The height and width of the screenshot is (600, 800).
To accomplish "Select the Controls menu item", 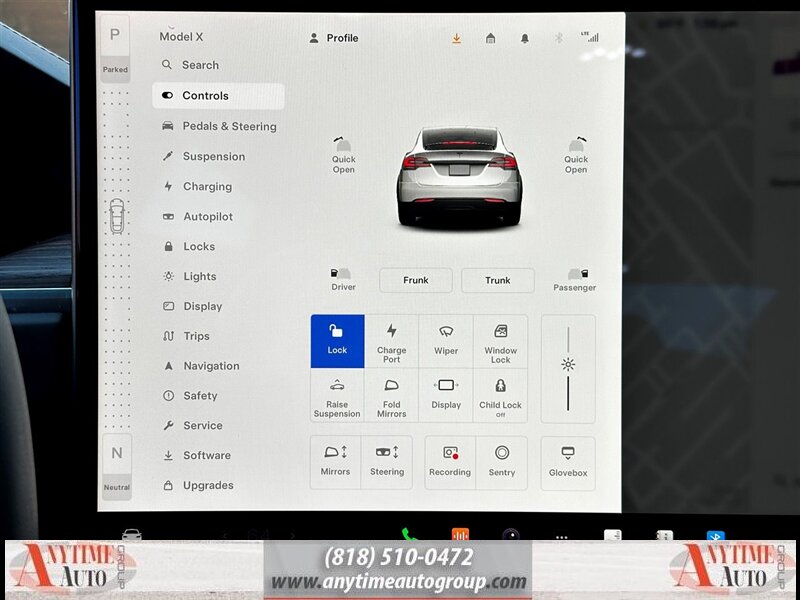I will point(218,96).
